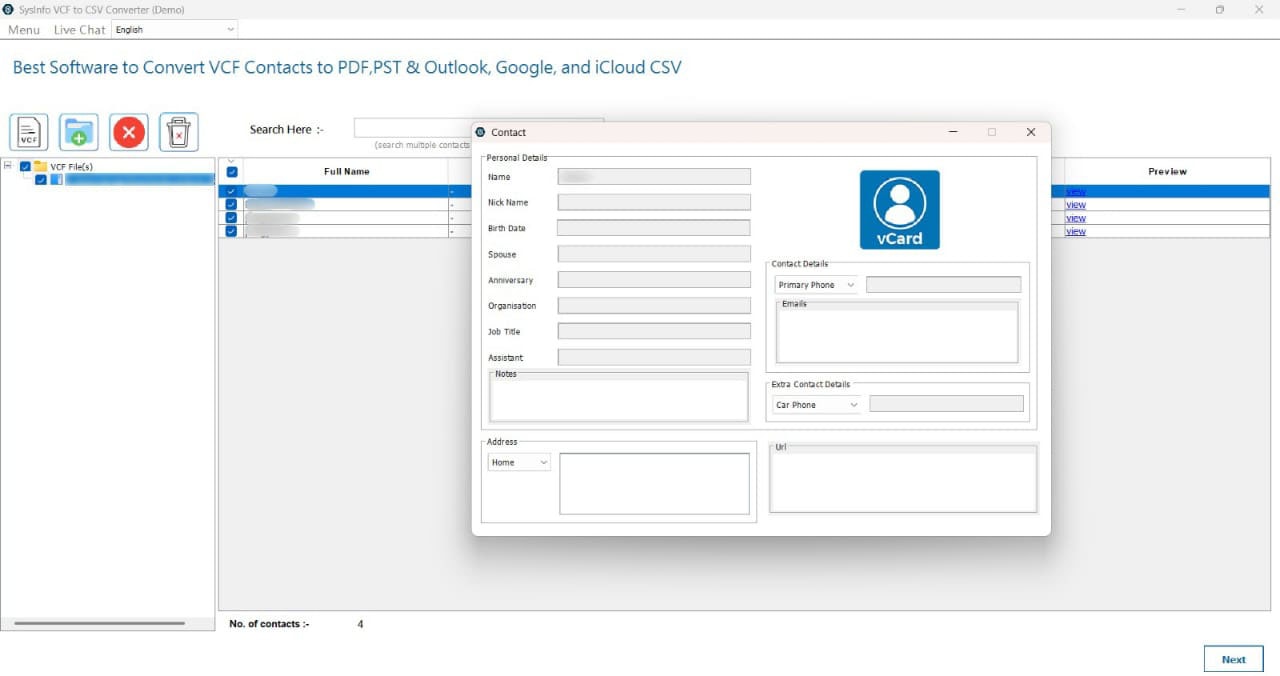
Task: Click the phone number field beside Primary Phone
Action: (x=943, y=285)
